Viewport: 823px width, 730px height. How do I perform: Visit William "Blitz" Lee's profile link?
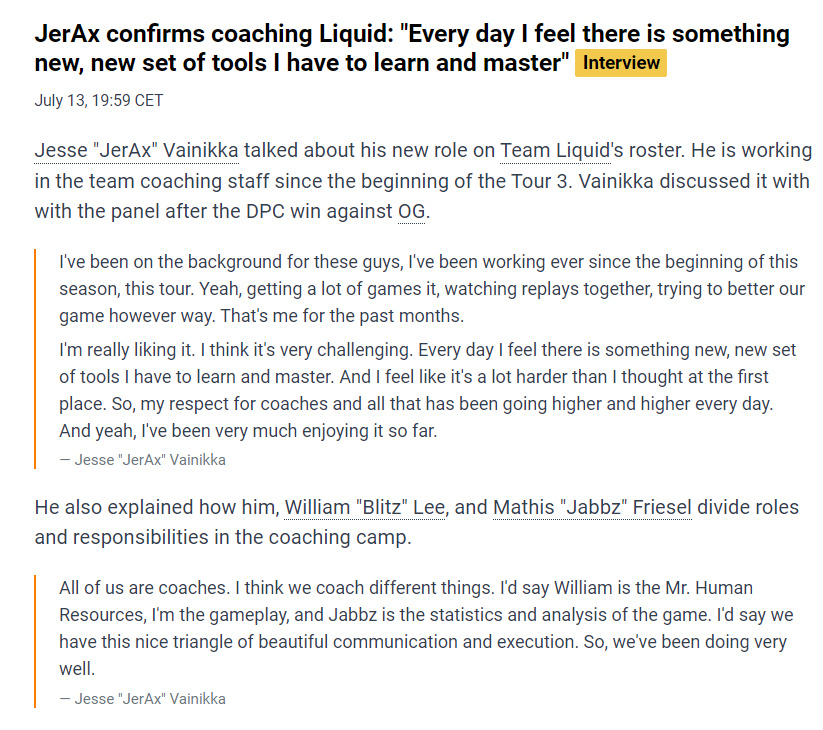click(365, 507)
